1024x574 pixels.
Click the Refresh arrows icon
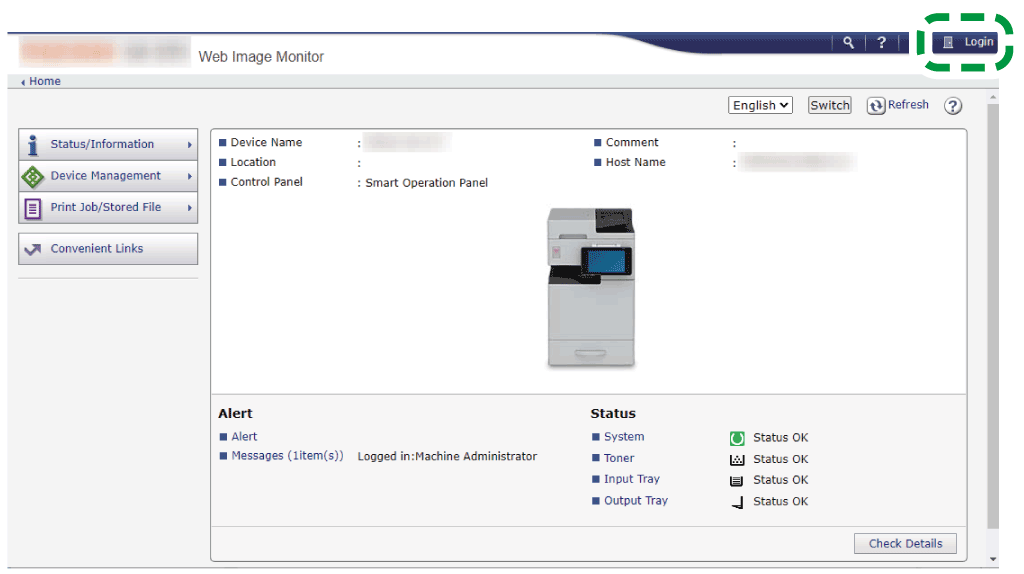pos(876,106)
